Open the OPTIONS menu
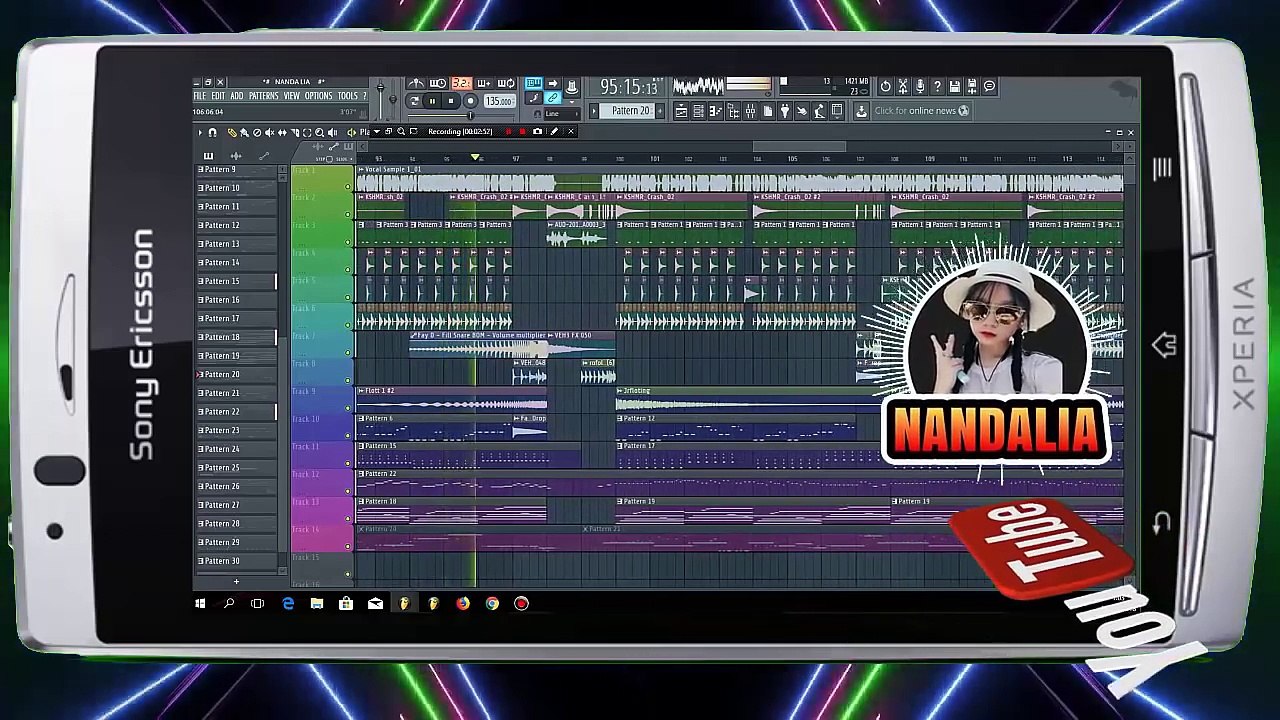The height and width of the screenshot is (720, 1280). point(318,96)
